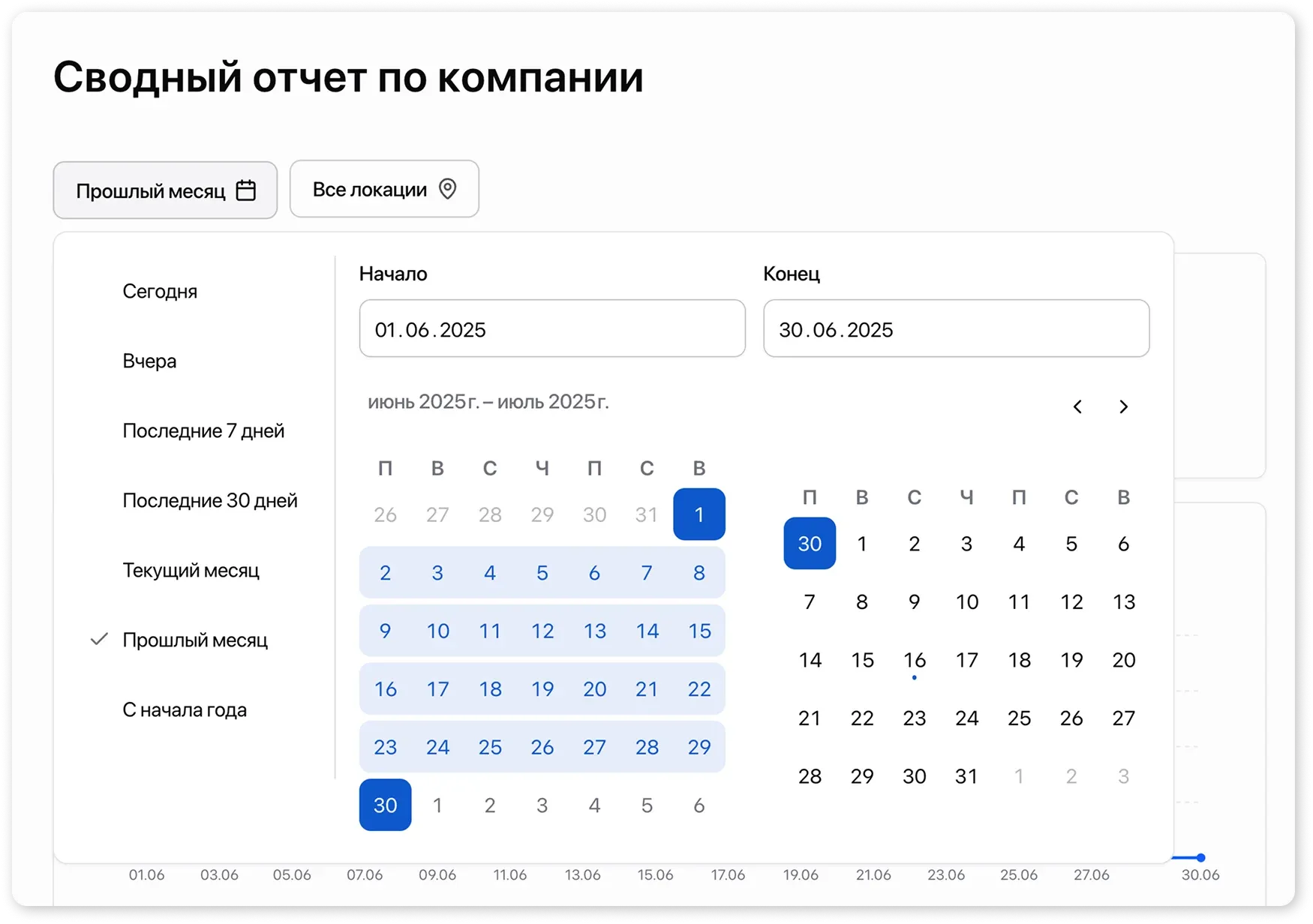1313x924 pixels.
Task: Select the 'Сегодня' preset
Action: coord(160,291)
